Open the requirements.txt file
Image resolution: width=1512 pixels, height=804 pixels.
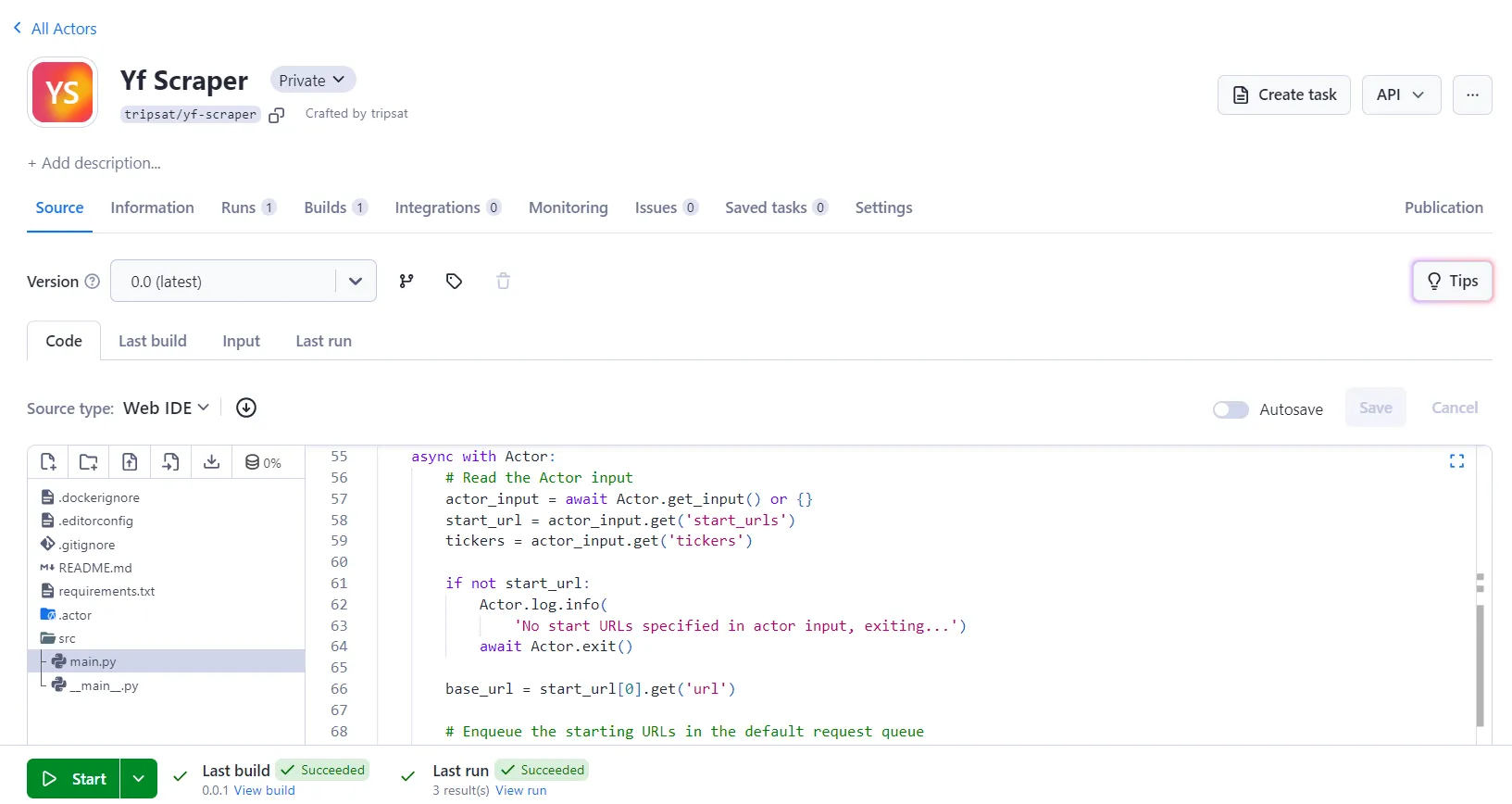pyautogui.click(x=97, y=591)
